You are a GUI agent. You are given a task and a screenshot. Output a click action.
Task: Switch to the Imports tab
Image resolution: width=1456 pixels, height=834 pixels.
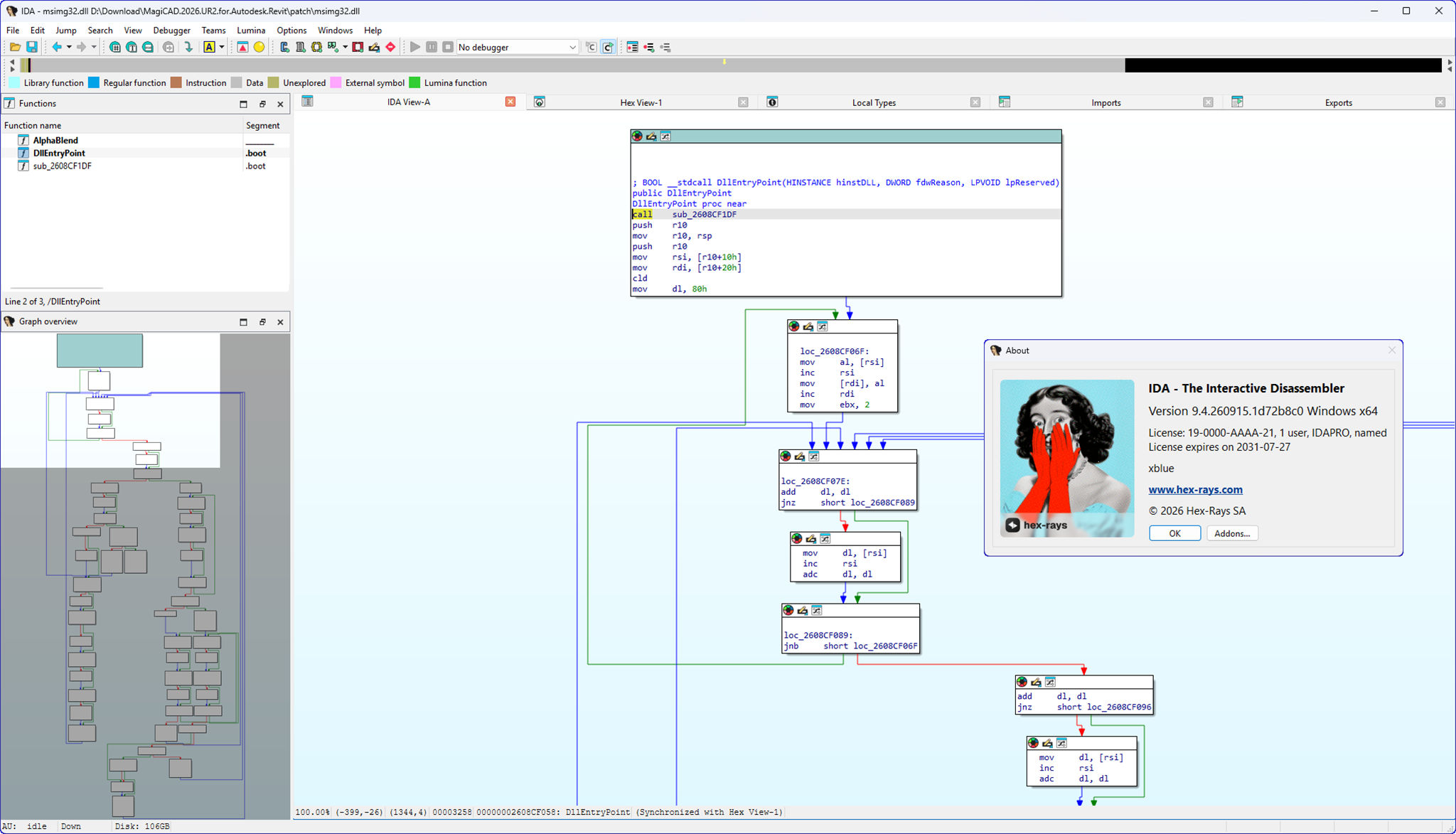coord(1106,102)
